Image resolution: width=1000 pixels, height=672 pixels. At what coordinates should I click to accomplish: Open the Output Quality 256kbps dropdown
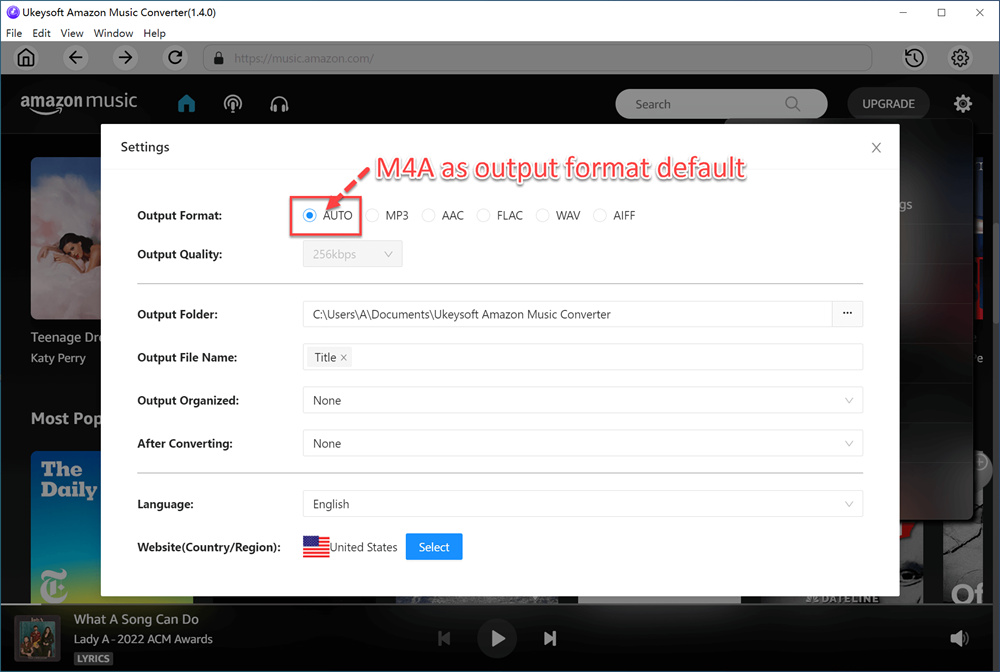pyautogui.click(x=352, y=254)
